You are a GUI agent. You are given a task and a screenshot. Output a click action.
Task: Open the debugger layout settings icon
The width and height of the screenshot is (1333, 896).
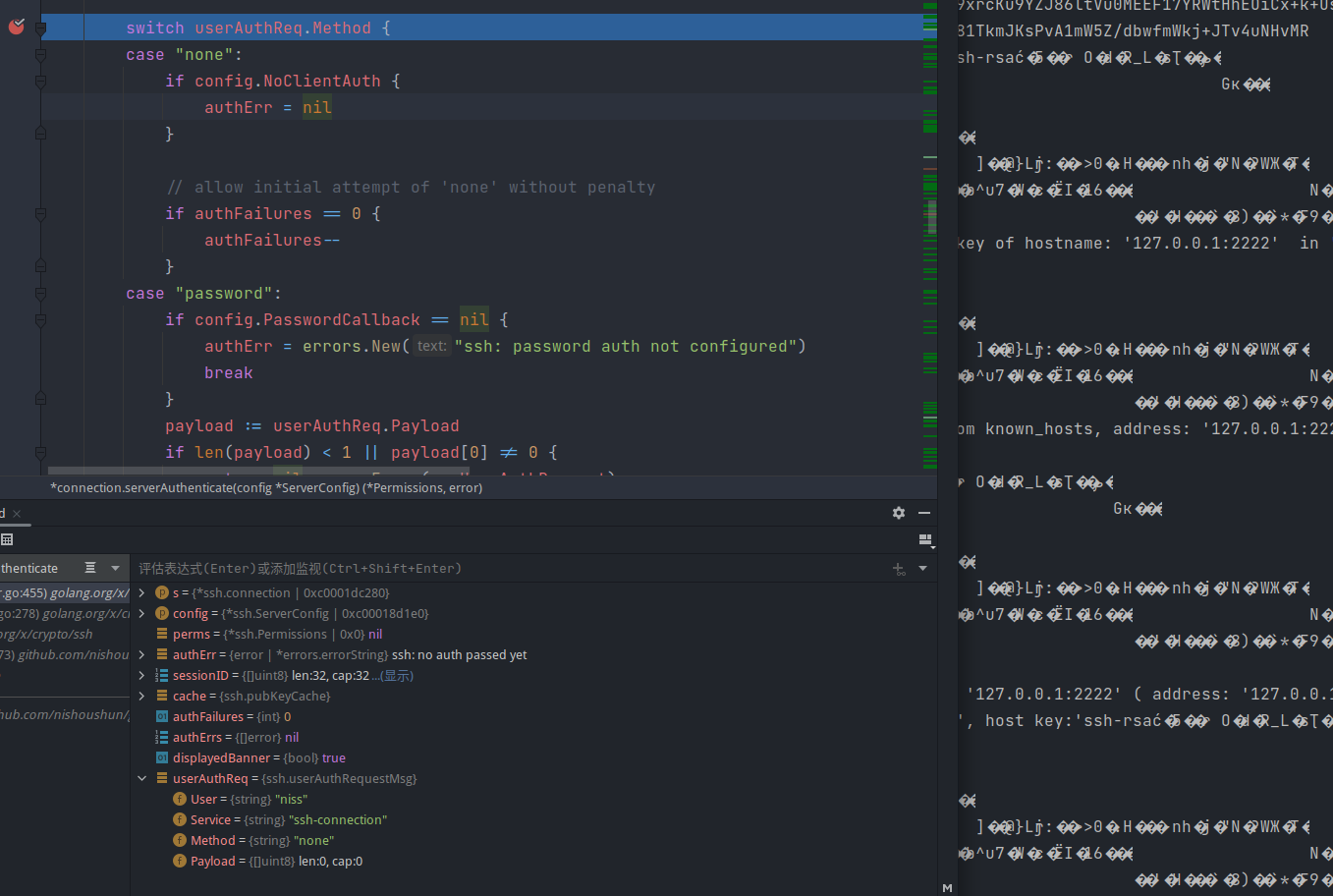pyautogui.click(x=925, y=540)
